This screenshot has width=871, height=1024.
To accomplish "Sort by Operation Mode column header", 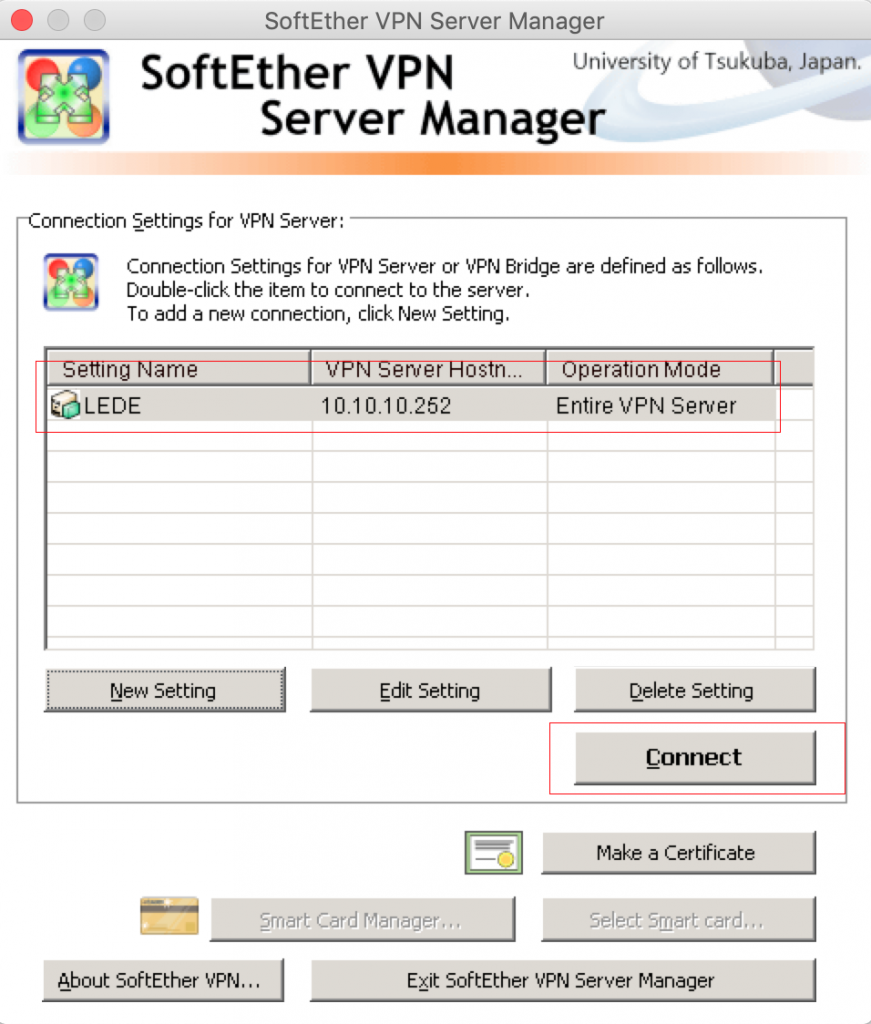I will coord(659,369).
